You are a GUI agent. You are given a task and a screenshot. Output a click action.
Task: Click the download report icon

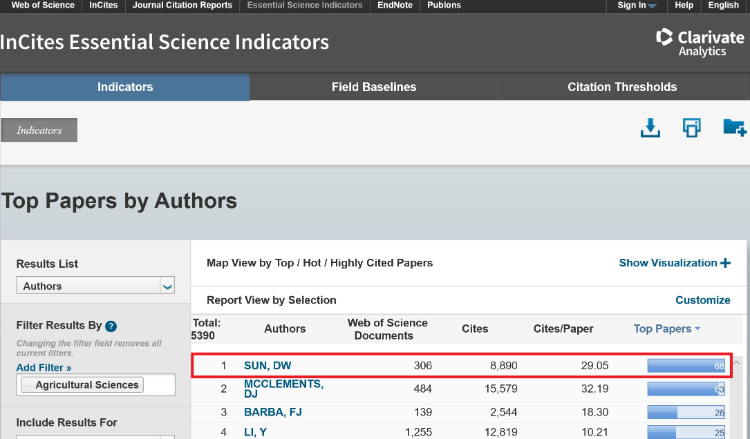[x=650, y=128]
